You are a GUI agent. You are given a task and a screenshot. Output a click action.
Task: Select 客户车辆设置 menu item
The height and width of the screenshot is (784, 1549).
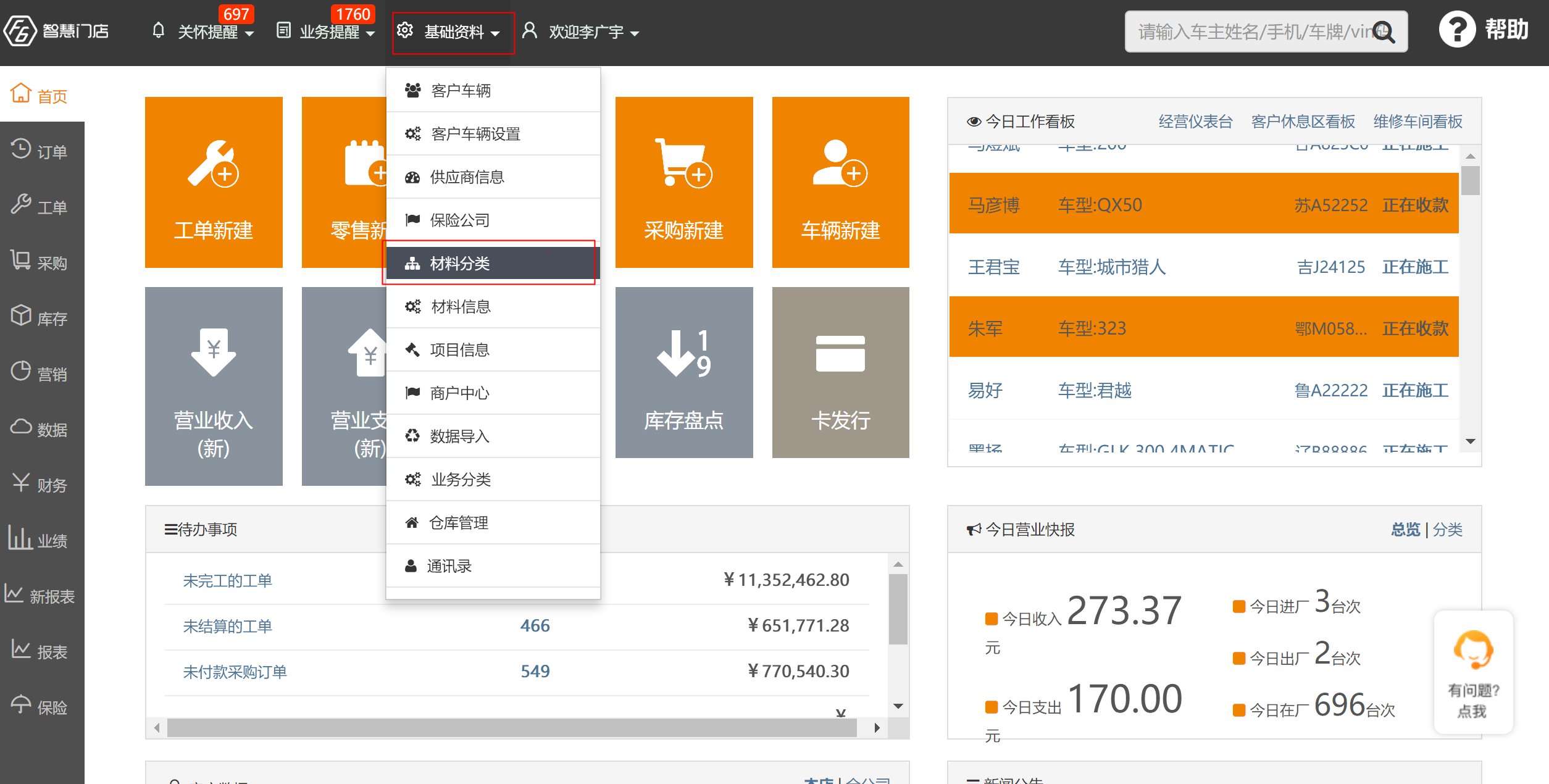tap(493, 133)
